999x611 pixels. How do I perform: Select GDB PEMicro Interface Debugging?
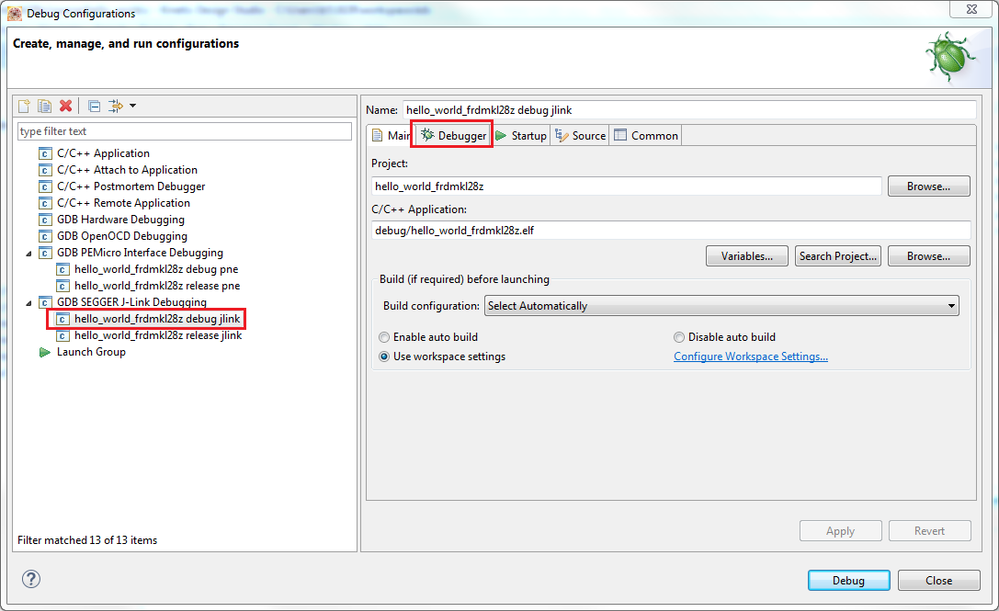(140, 253)
